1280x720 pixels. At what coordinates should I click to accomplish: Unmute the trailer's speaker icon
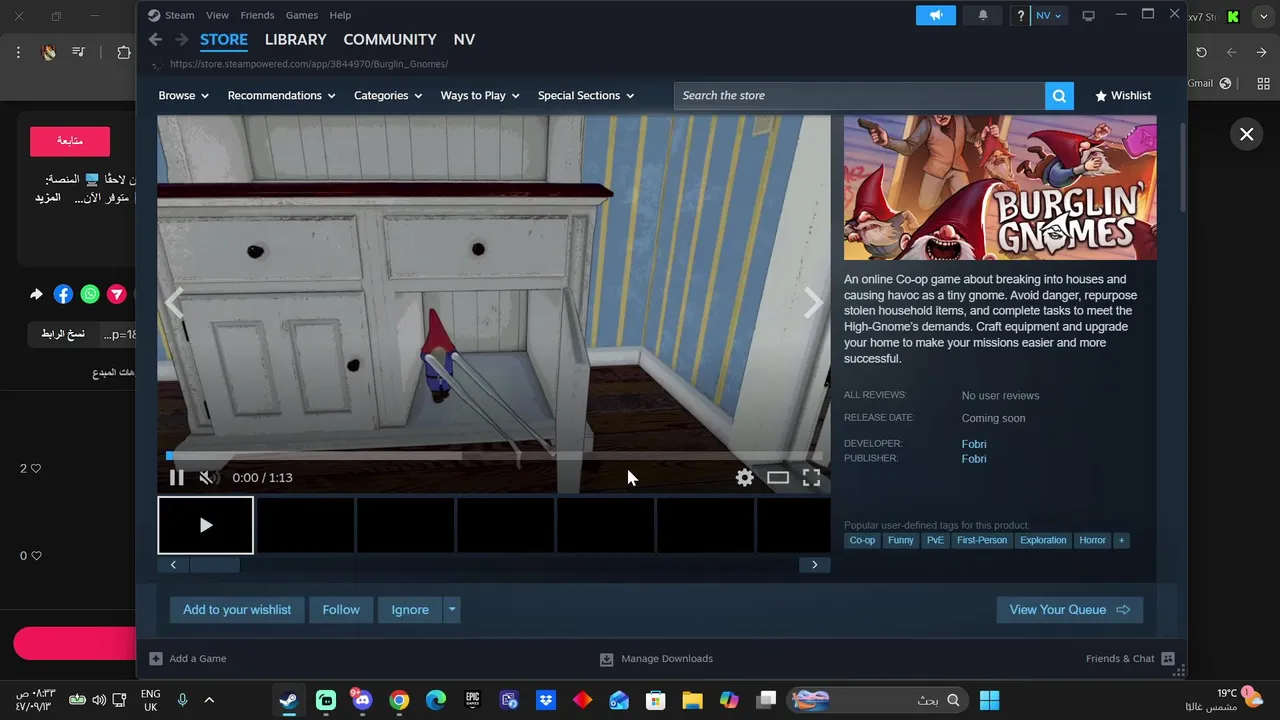208,478
